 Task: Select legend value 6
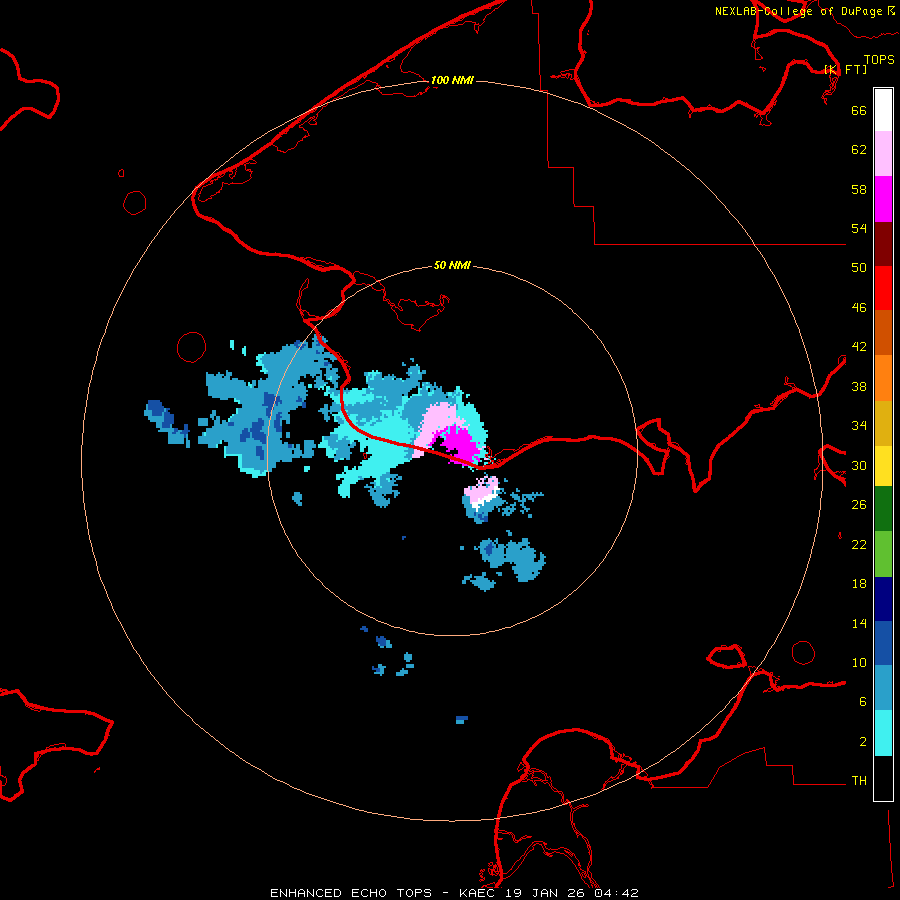[x=862, y=701]
